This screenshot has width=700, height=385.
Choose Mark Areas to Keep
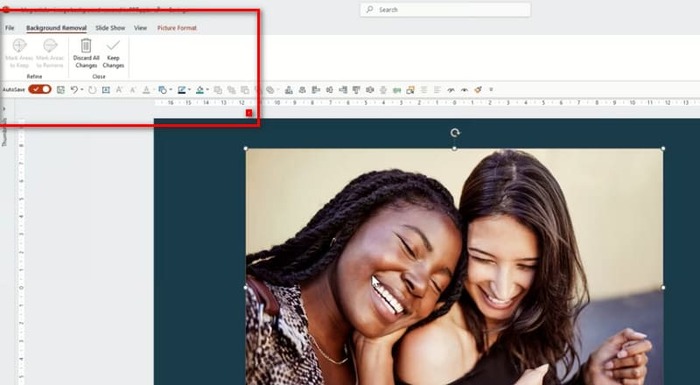[x=19, y=53]
